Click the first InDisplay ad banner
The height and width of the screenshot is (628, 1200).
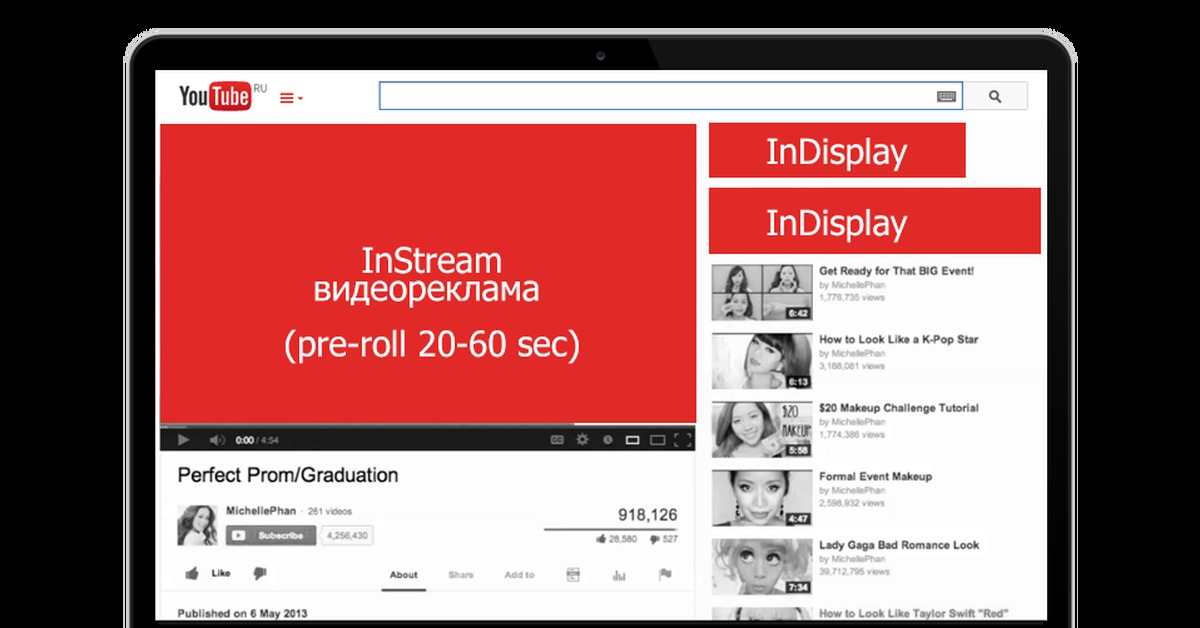coord(837,151)
